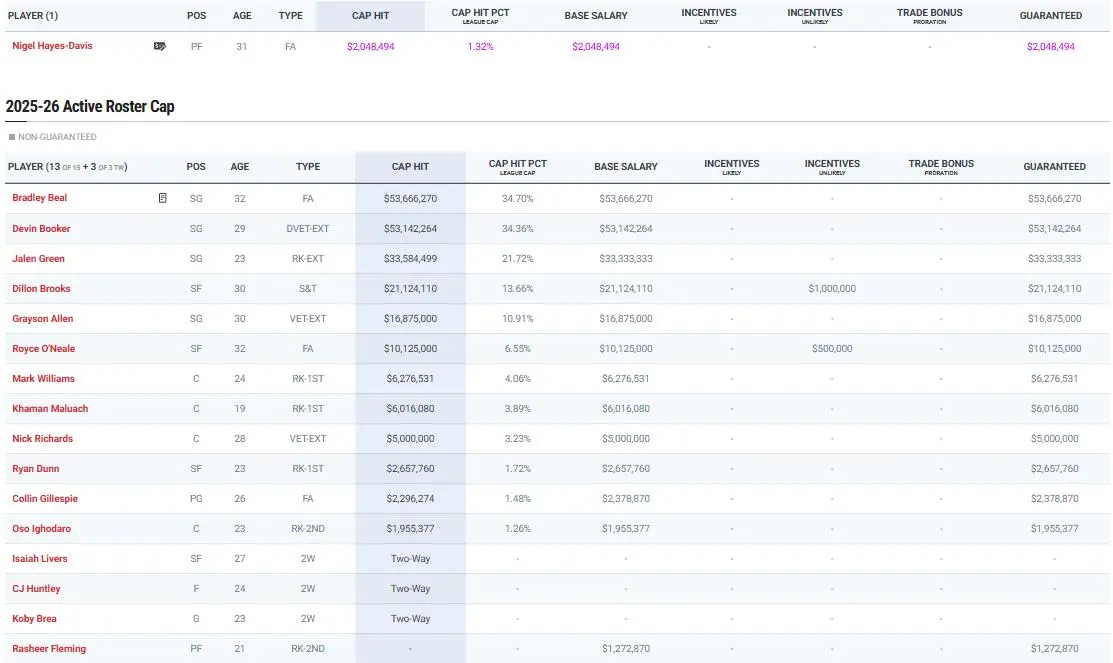Sort active roster by GUARANTEED column
This screenshot has height=663, width=1113.
(x=1054, y=167)
